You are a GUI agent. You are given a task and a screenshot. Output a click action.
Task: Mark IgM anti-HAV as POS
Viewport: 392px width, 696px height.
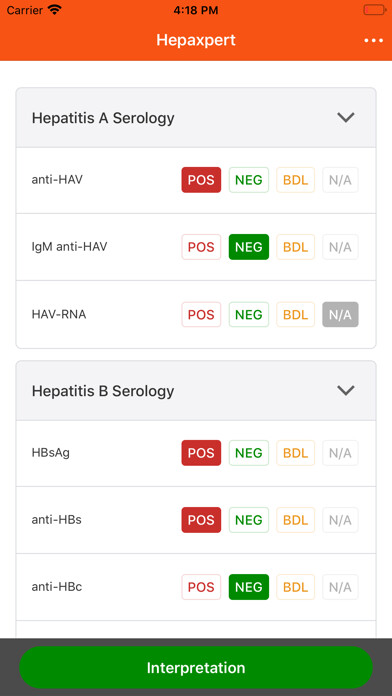(x=201, y=247)
